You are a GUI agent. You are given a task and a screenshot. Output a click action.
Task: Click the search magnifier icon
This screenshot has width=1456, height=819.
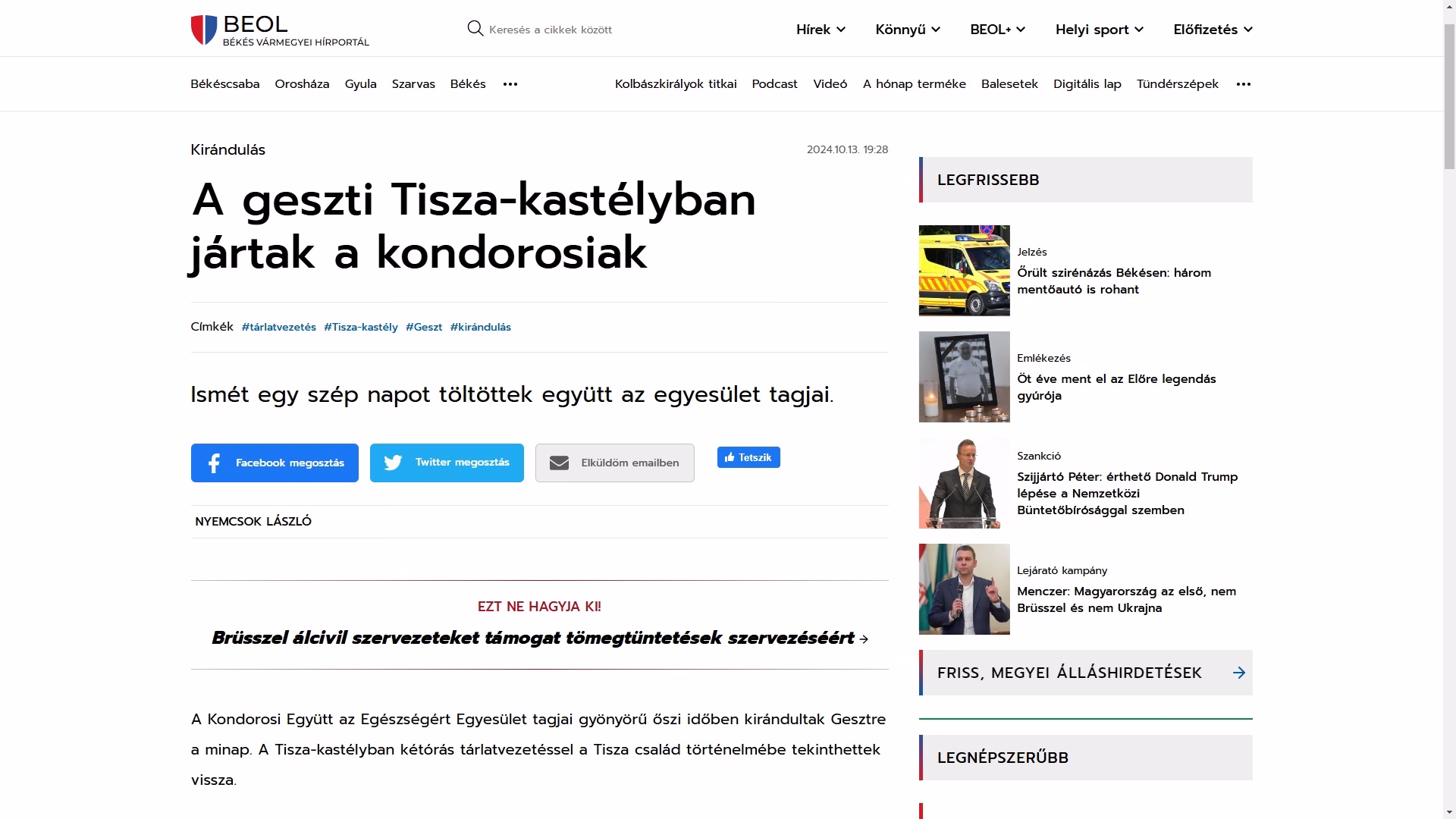coord(475,29)
